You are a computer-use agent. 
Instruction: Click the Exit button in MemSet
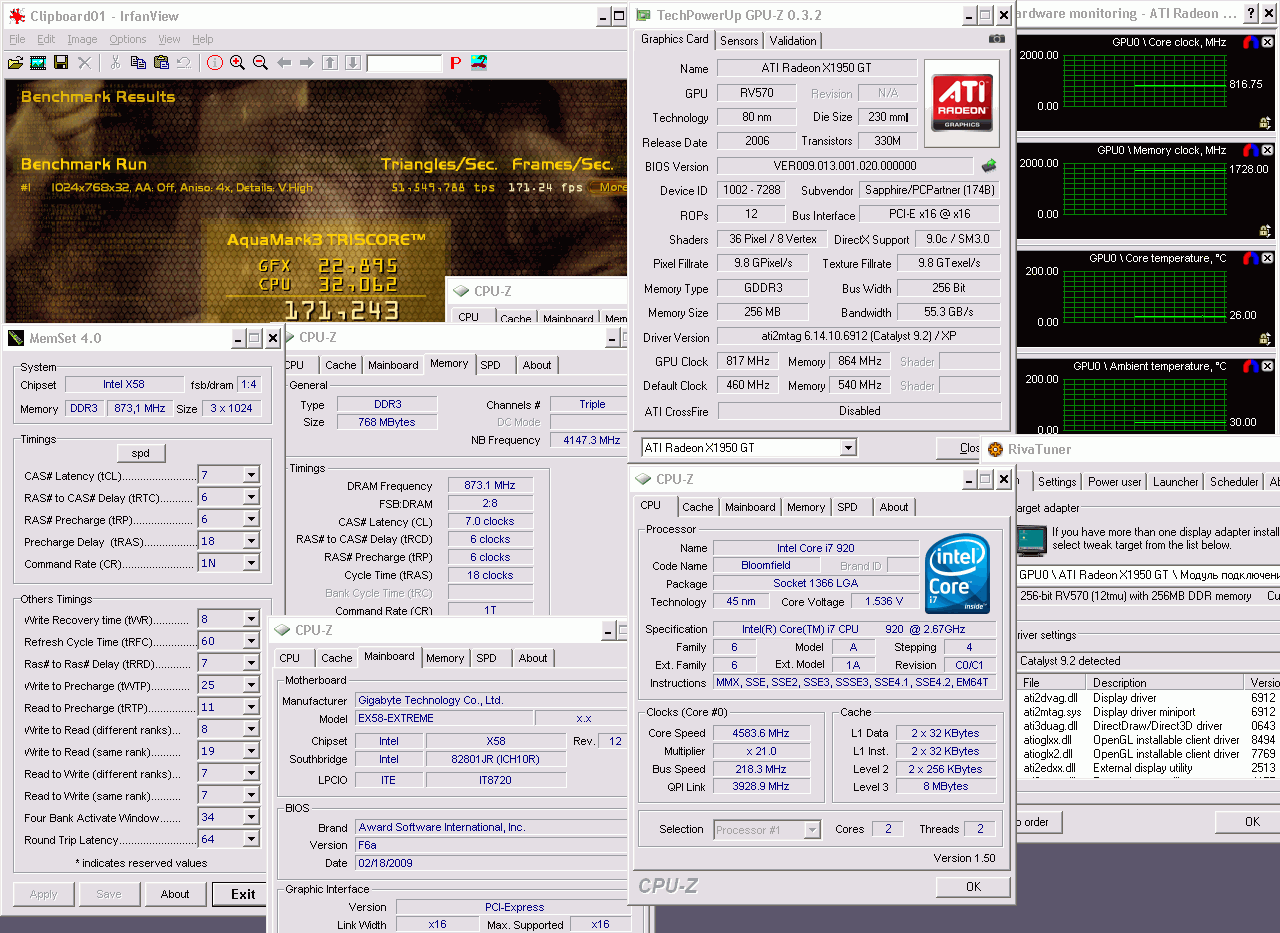243,894
